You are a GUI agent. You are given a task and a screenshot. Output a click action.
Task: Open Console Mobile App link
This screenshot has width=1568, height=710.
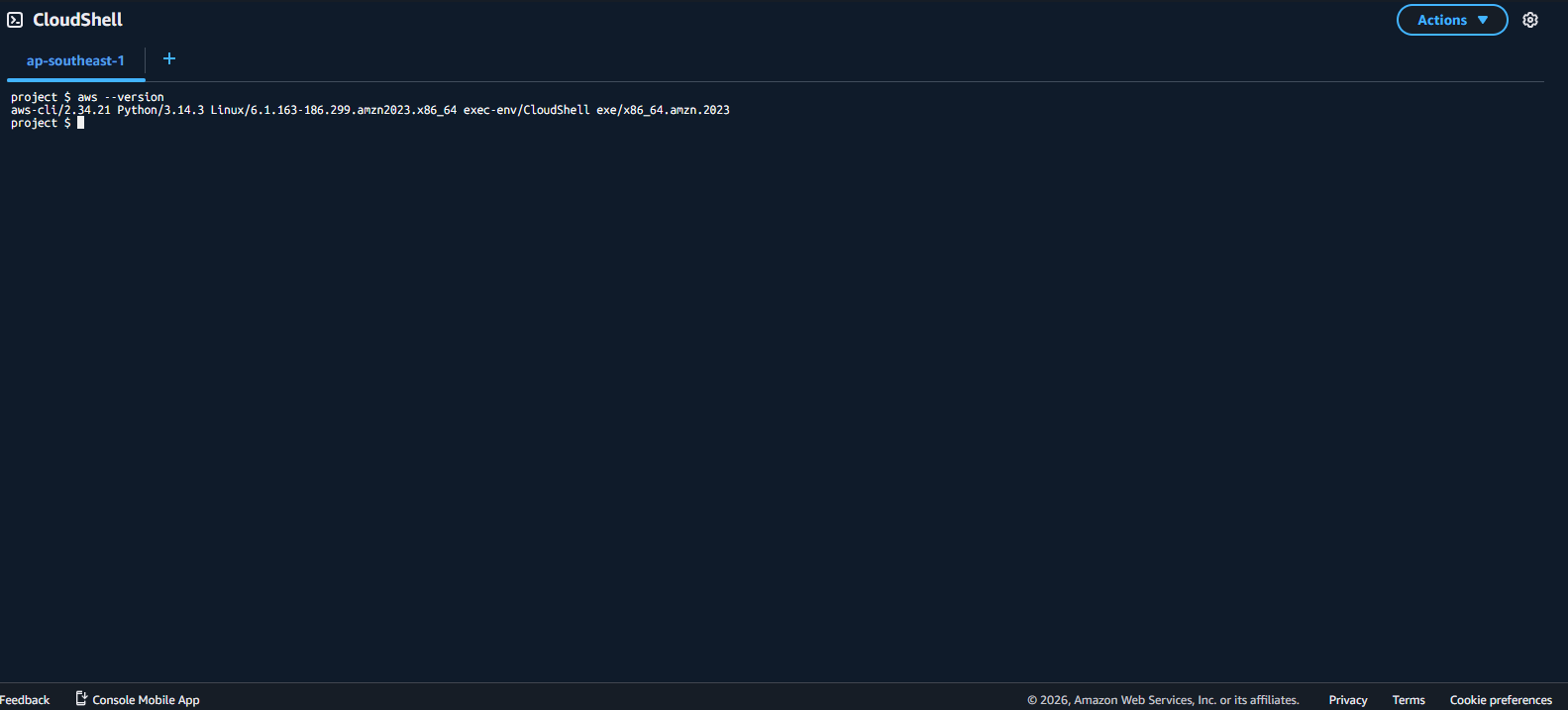coord(146,700)
